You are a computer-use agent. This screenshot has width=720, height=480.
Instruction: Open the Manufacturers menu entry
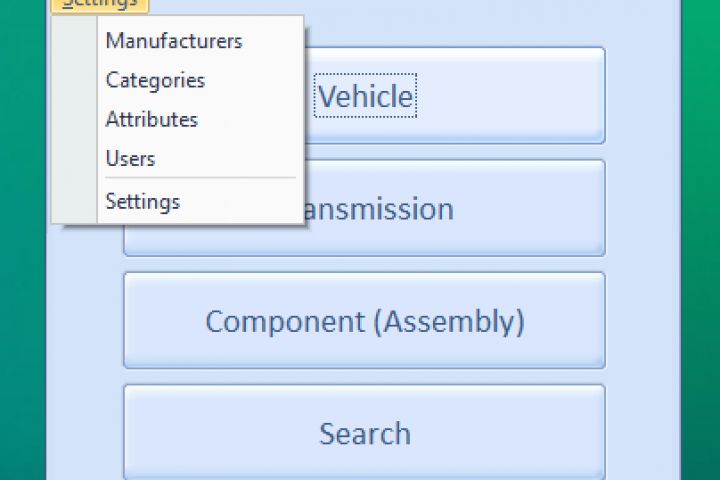point(174,41)
